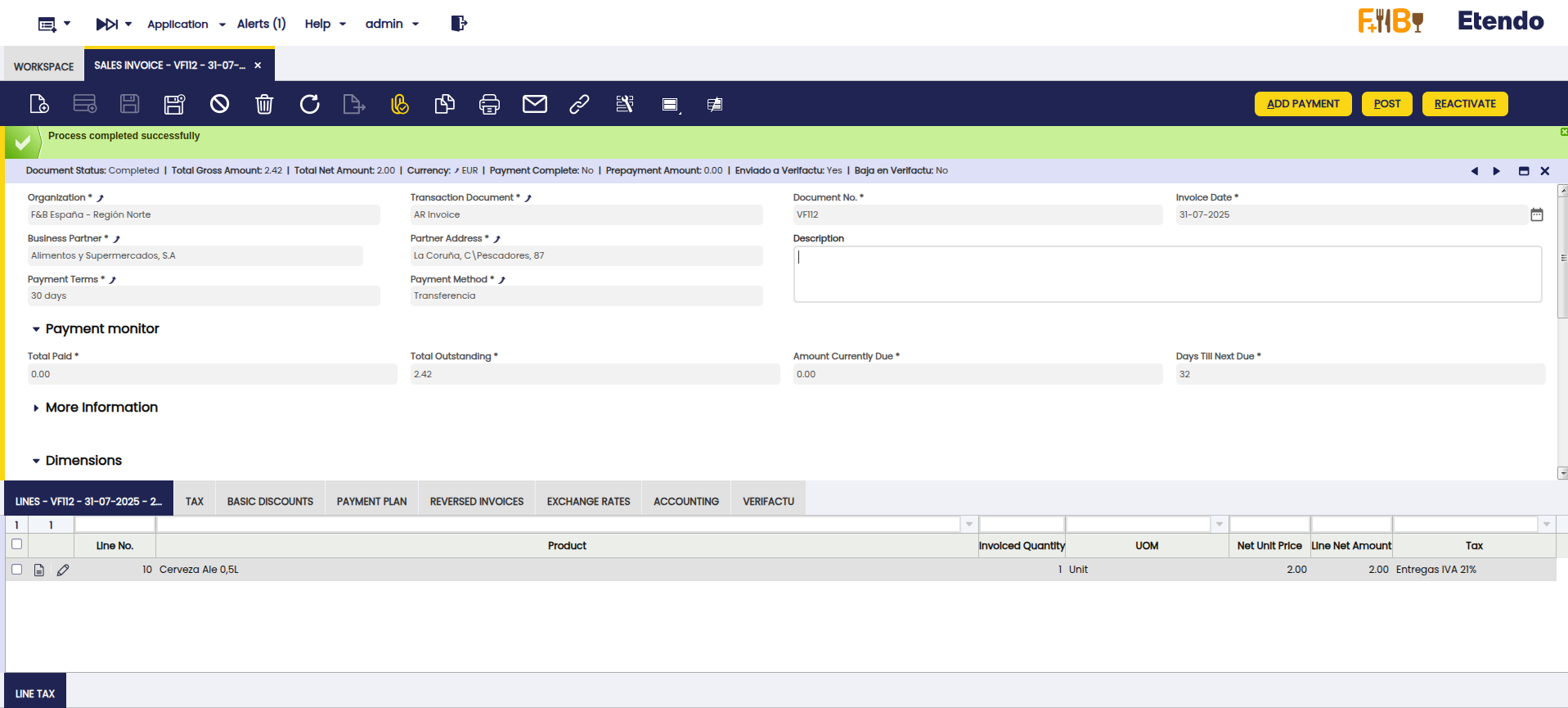Open the Application menu

(x=186, y=24)
